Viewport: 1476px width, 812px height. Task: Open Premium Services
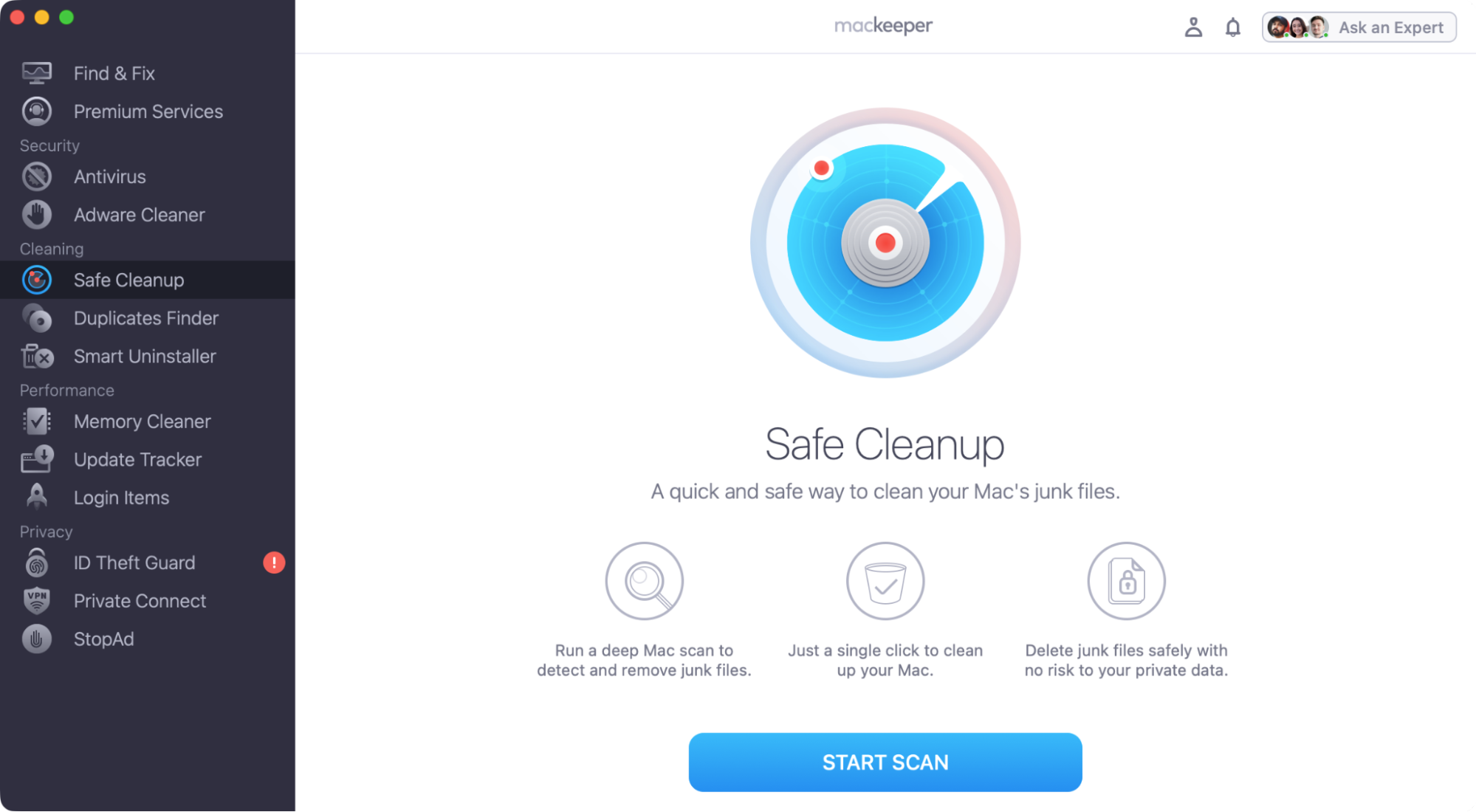(148, 111)
